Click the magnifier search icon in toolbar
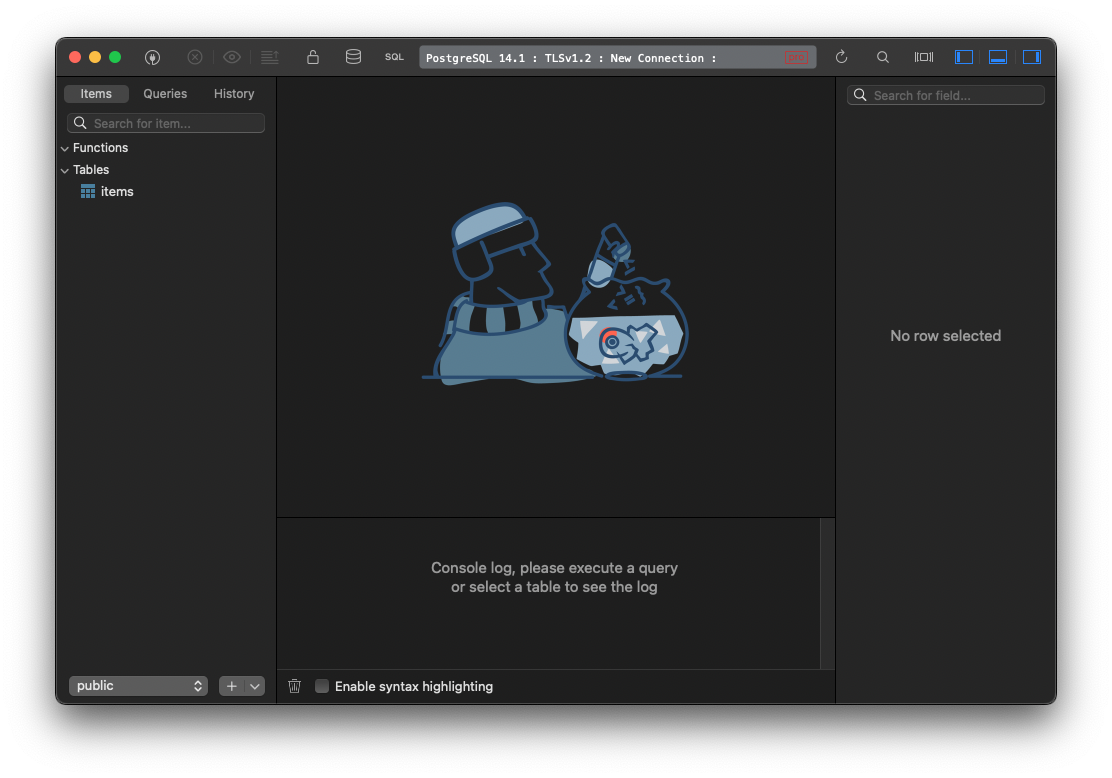 point(883,57)
